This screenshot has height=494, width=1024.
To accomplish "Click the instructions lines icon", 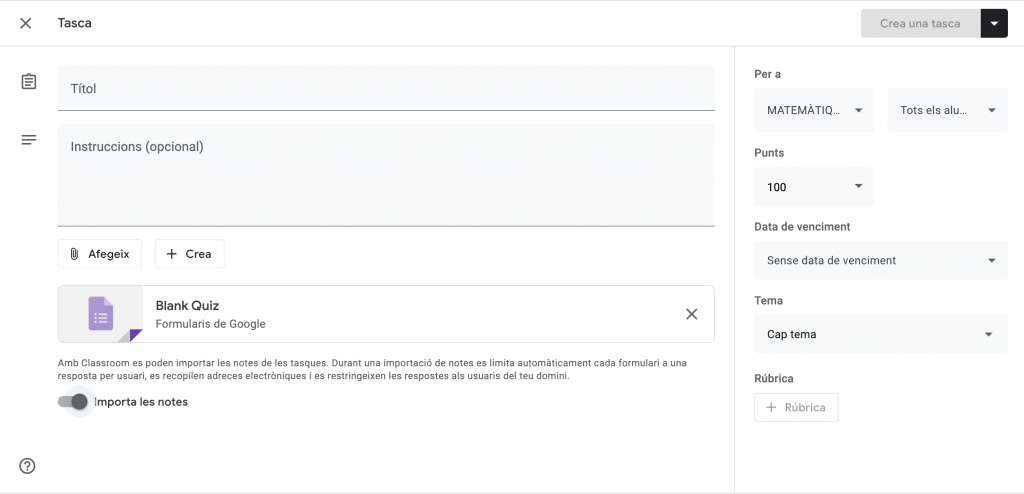I will pyautogui.click(x=29, y=140).
